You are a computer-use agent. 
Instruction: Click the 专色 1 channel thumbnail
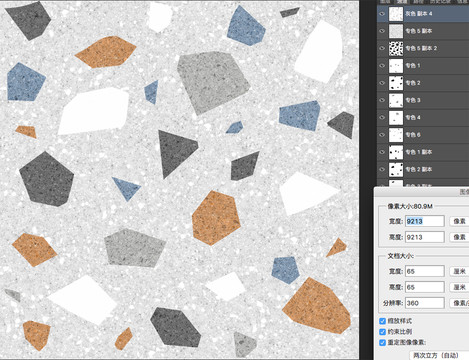396,66
